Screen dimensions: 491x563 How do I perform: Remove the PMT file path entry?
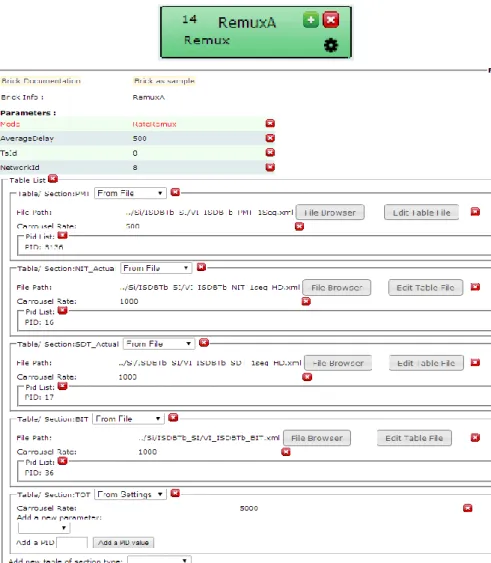click(475, 212)
